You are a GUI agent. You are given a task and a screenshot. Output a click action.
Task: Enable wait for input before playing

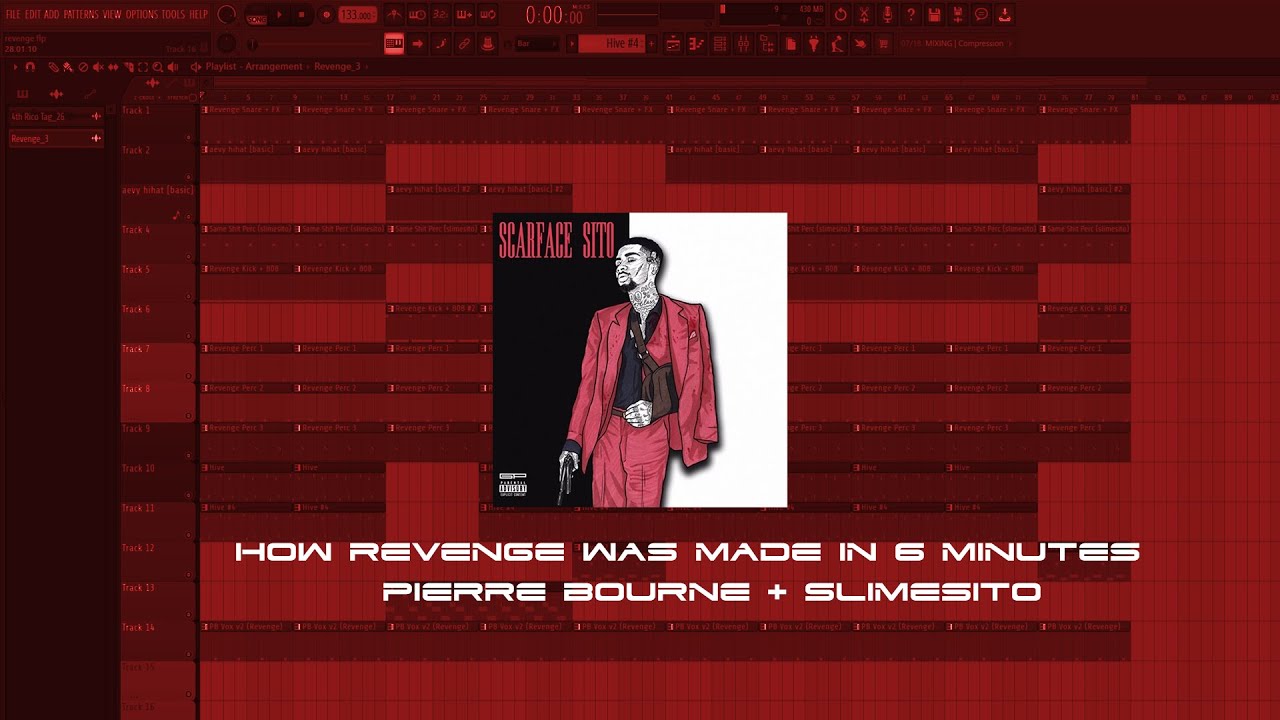click(417, 15)
